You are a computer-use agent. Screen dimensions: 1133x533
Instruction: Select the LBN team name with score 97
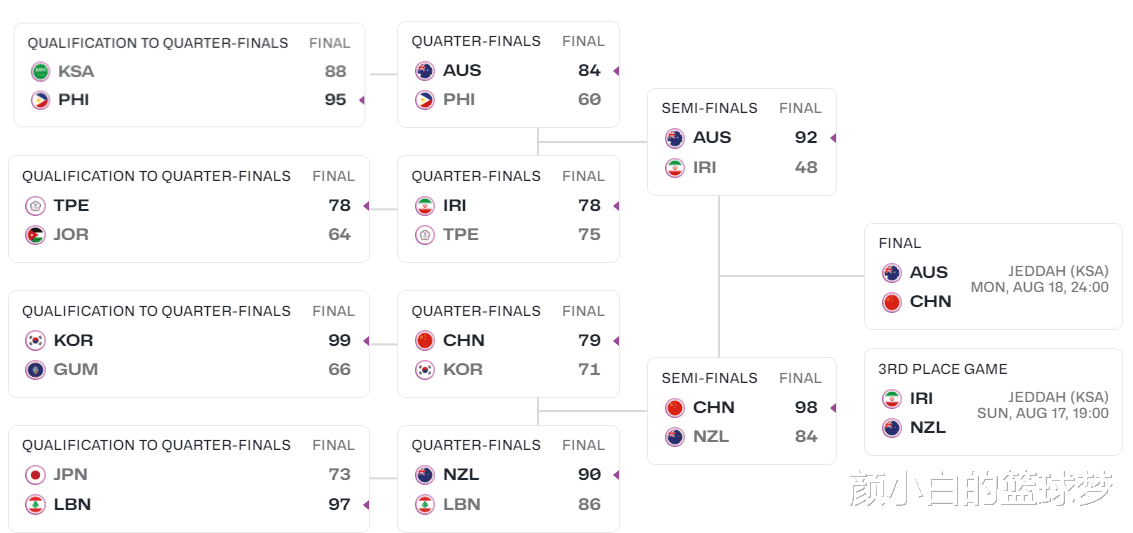coord(72,504)
